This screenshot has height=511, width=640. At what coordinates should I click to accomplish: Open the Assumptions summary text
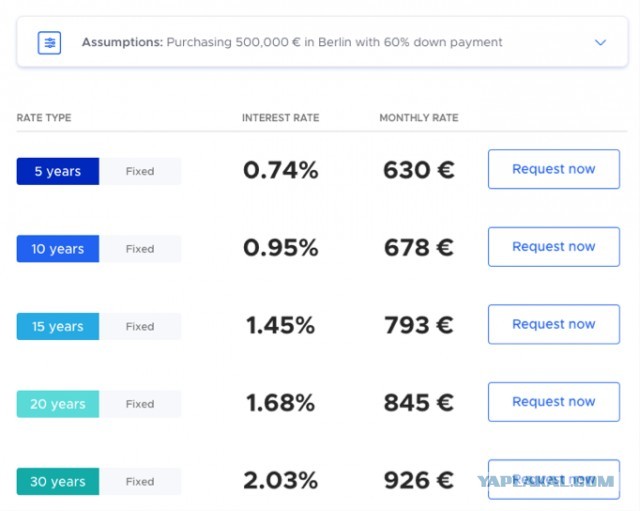(x=292, y=42)
